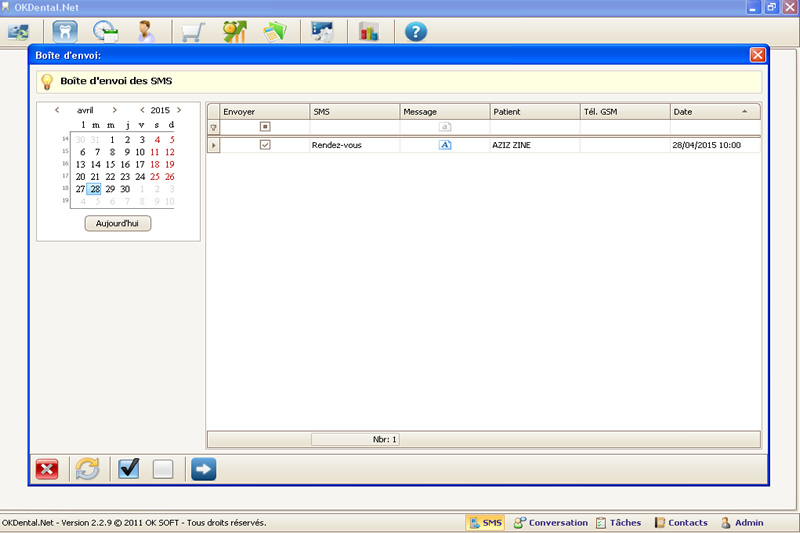
Task: Select April 22 in calendar
Action: pyautogui.click(x=110, y=176)
